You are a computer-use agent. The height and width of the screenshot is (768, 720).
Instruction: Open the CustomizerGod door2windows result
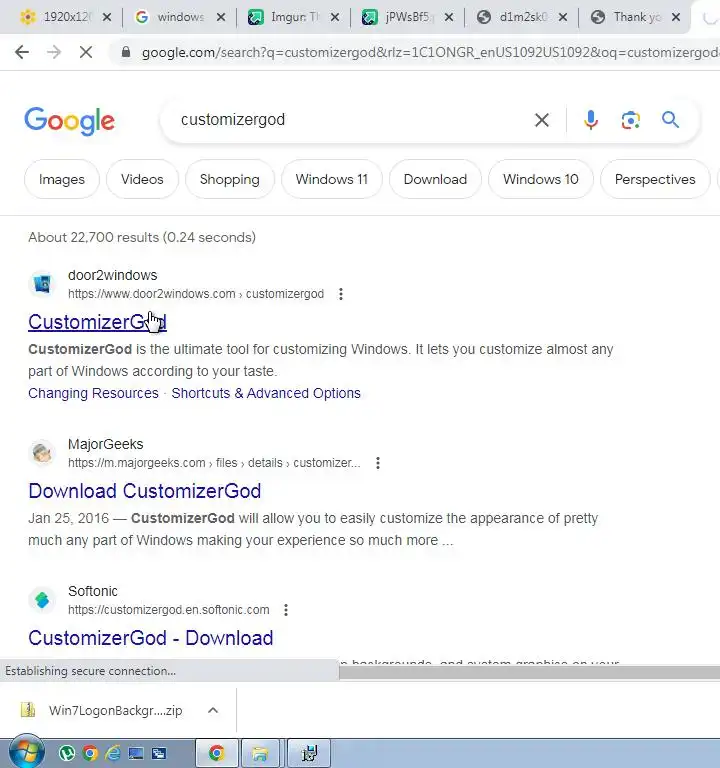[x=97, y=322]
